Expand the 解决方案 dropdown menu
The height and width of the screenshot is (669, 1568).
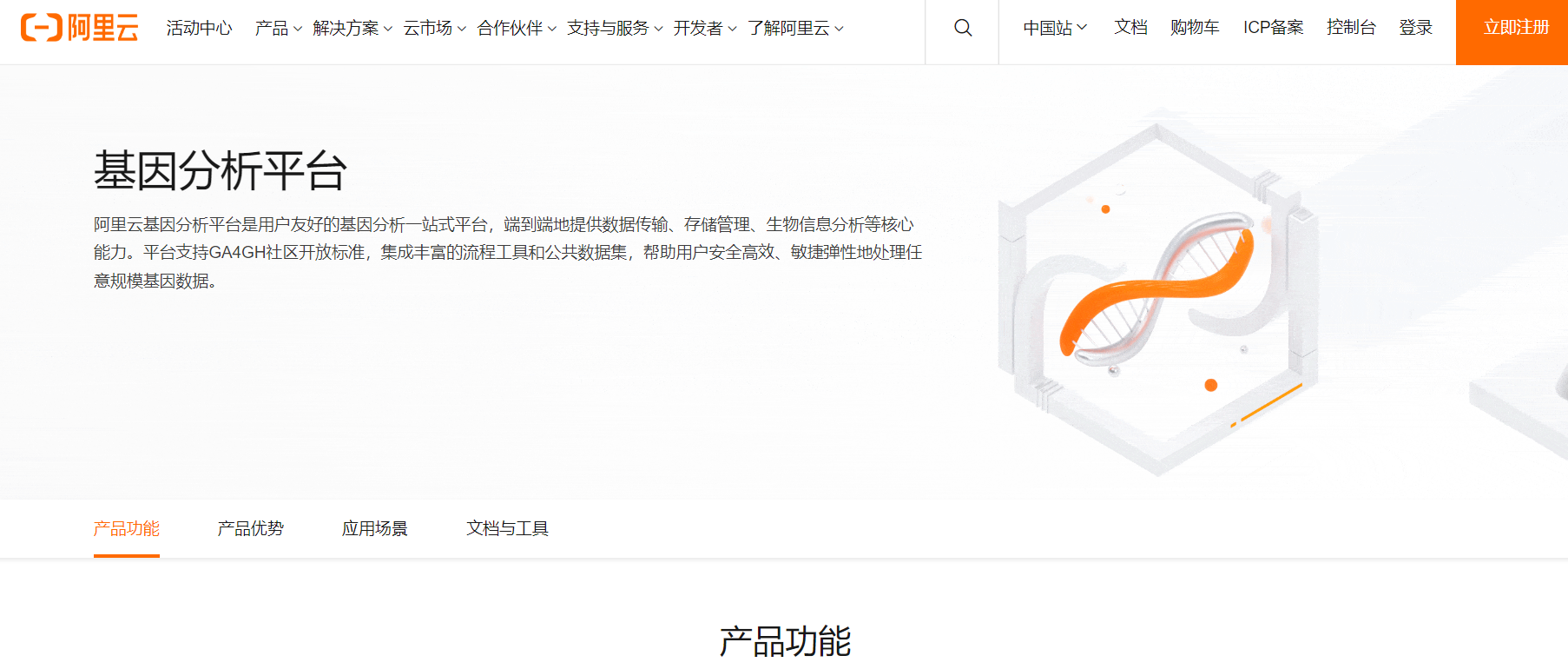point(352,28)
